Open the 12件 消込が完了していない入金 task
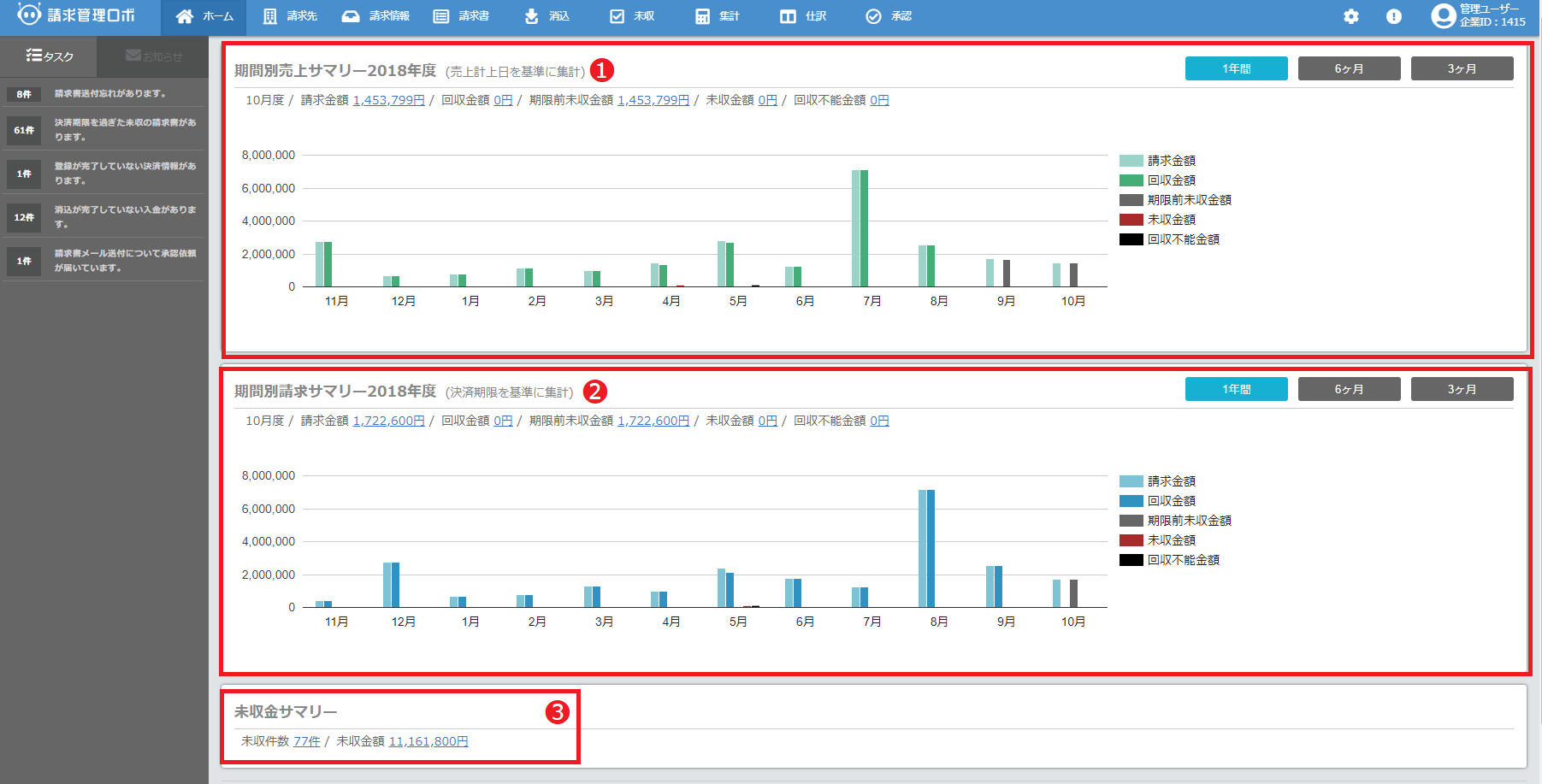This screenshot has height=784, width=1542. (104, 217)
